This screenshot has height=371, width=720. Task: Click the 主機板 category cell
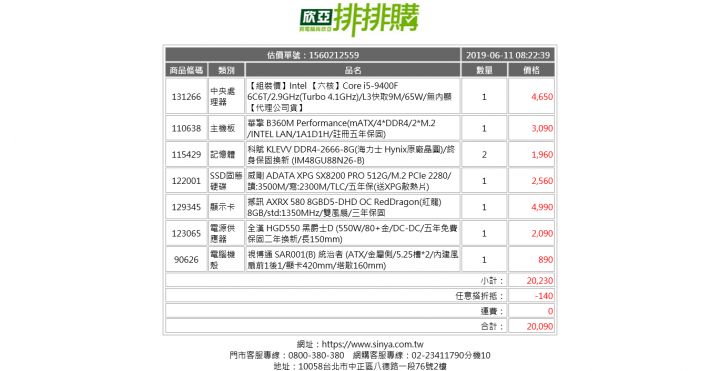[226, 129]
